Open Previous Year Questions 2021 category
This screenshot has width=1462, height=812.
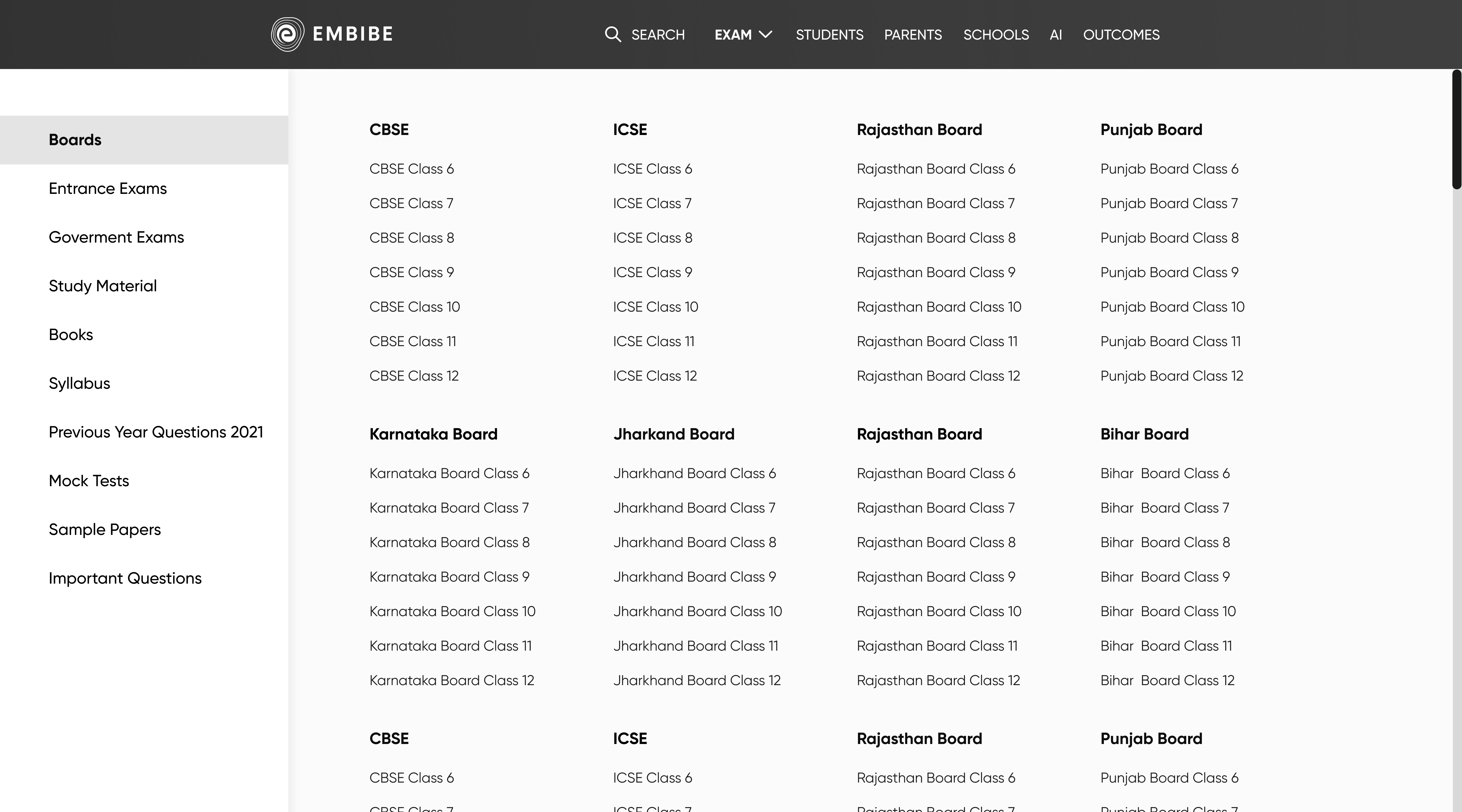(144, 432)
